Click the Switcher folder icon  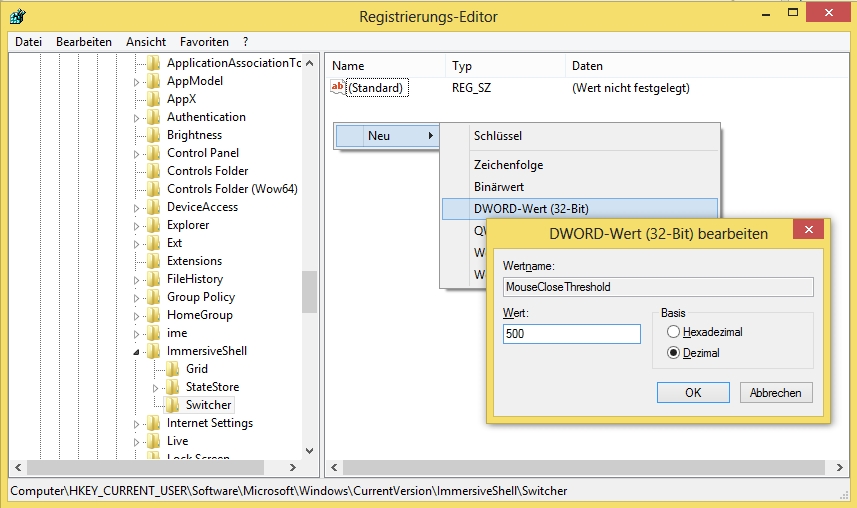(173, 405)
